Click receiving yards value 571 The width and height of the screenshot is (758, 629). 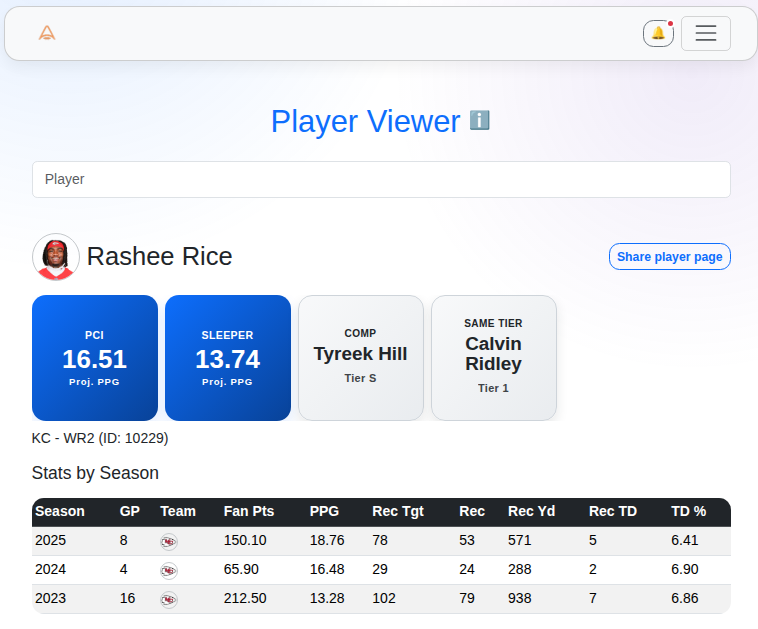click(x=519, y=540)
